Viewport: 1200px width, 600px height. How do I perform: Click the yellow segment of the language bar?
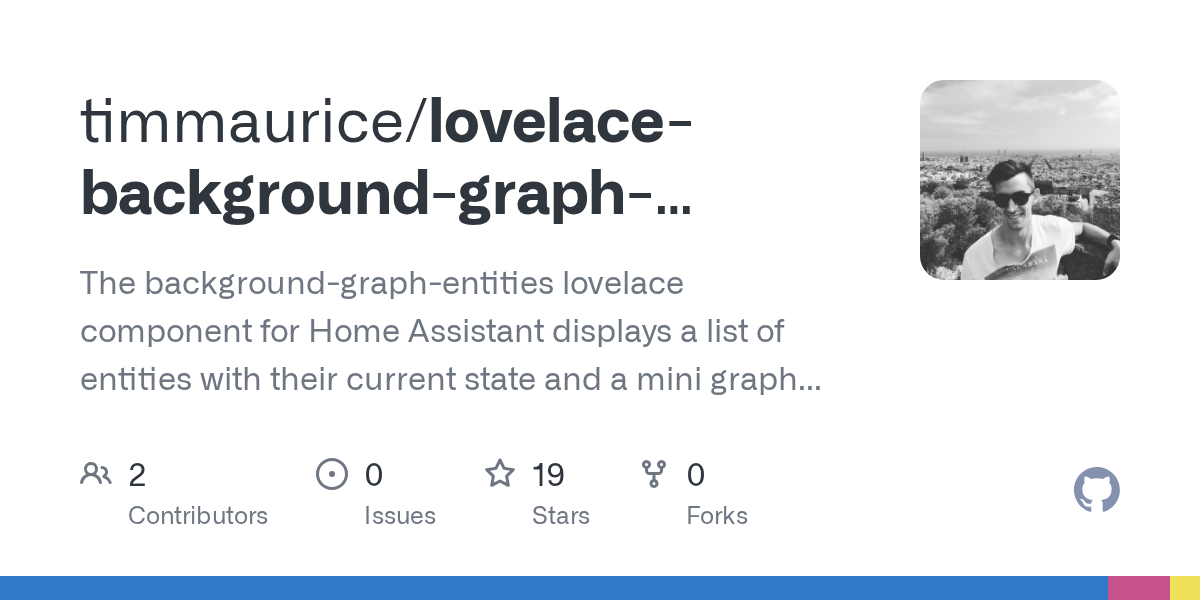(x=1185, y=588)
